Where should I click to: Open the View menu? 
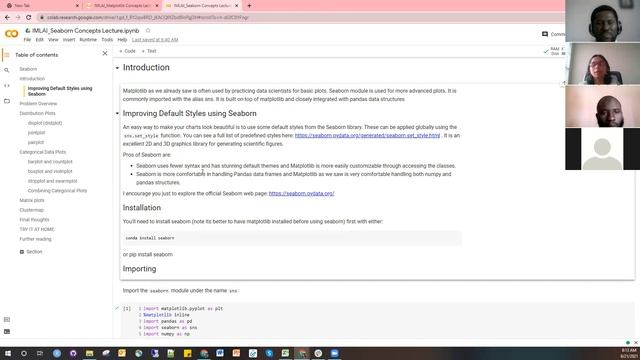tap(53, 40)
